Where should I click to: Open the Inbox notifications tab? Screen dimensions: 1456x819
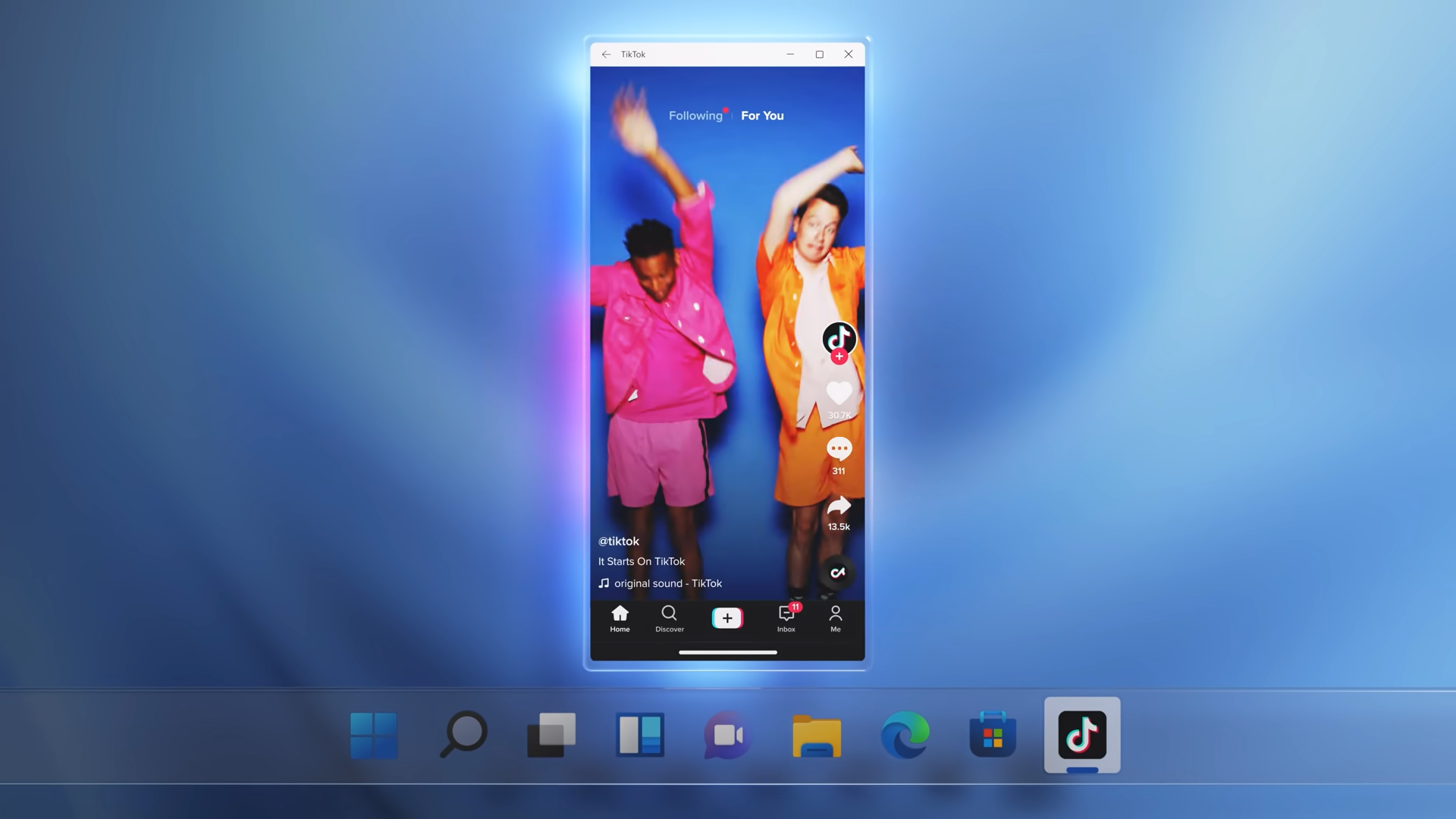pyautogui.click(x=786, y=616)
